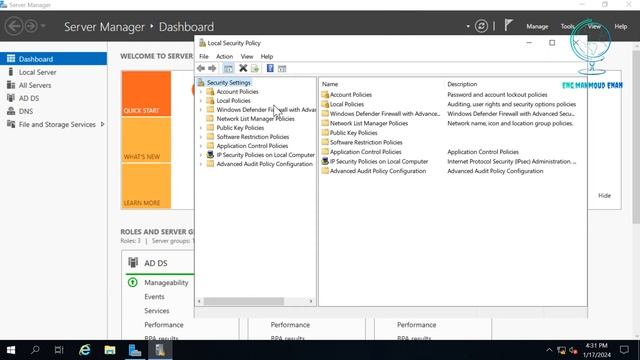Refresh the Server Manager dashboard
This screenshot has width=640, height=360.
coord(481,26)
